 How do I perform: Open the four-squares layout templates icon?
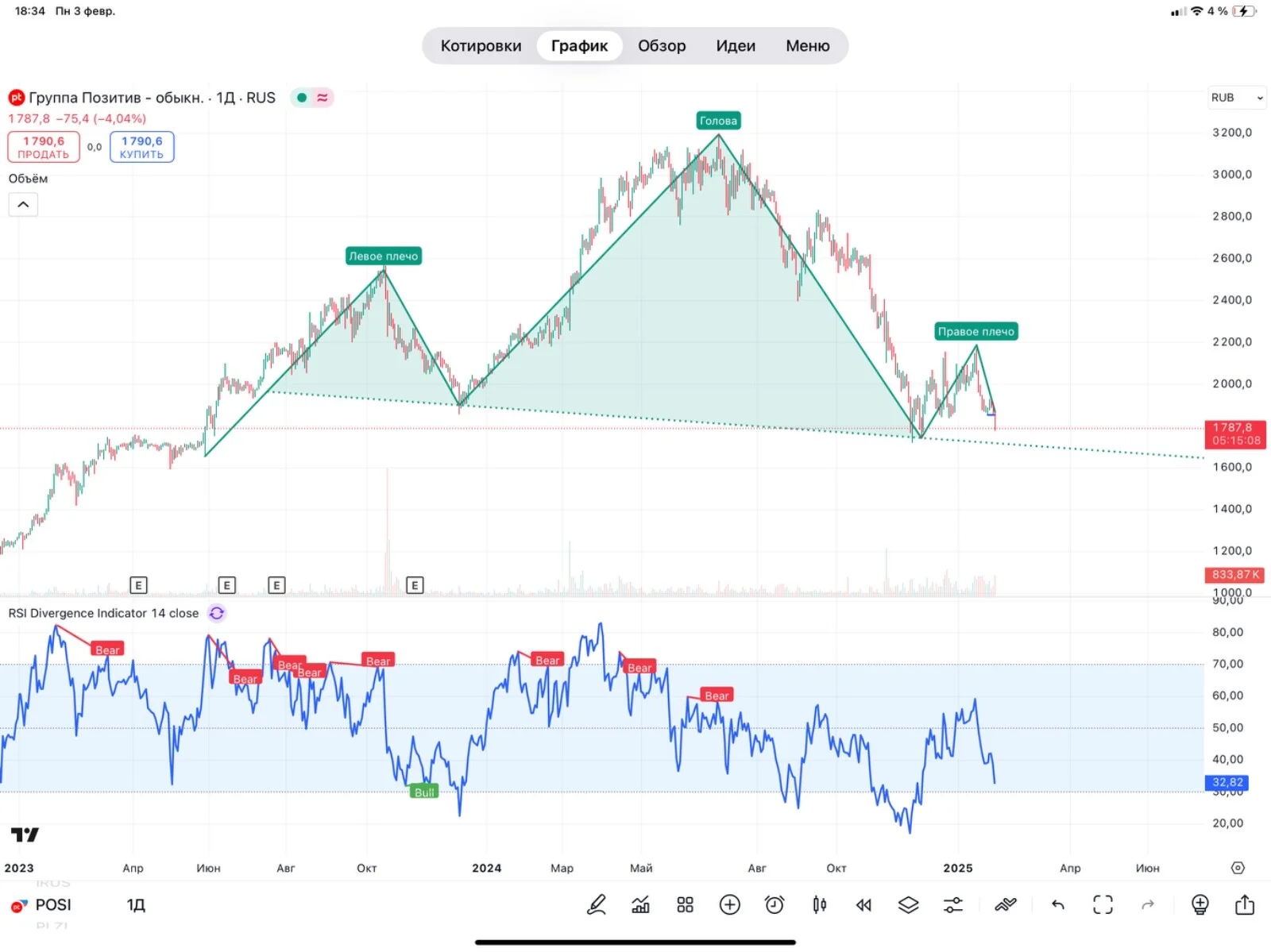(685, 904)
